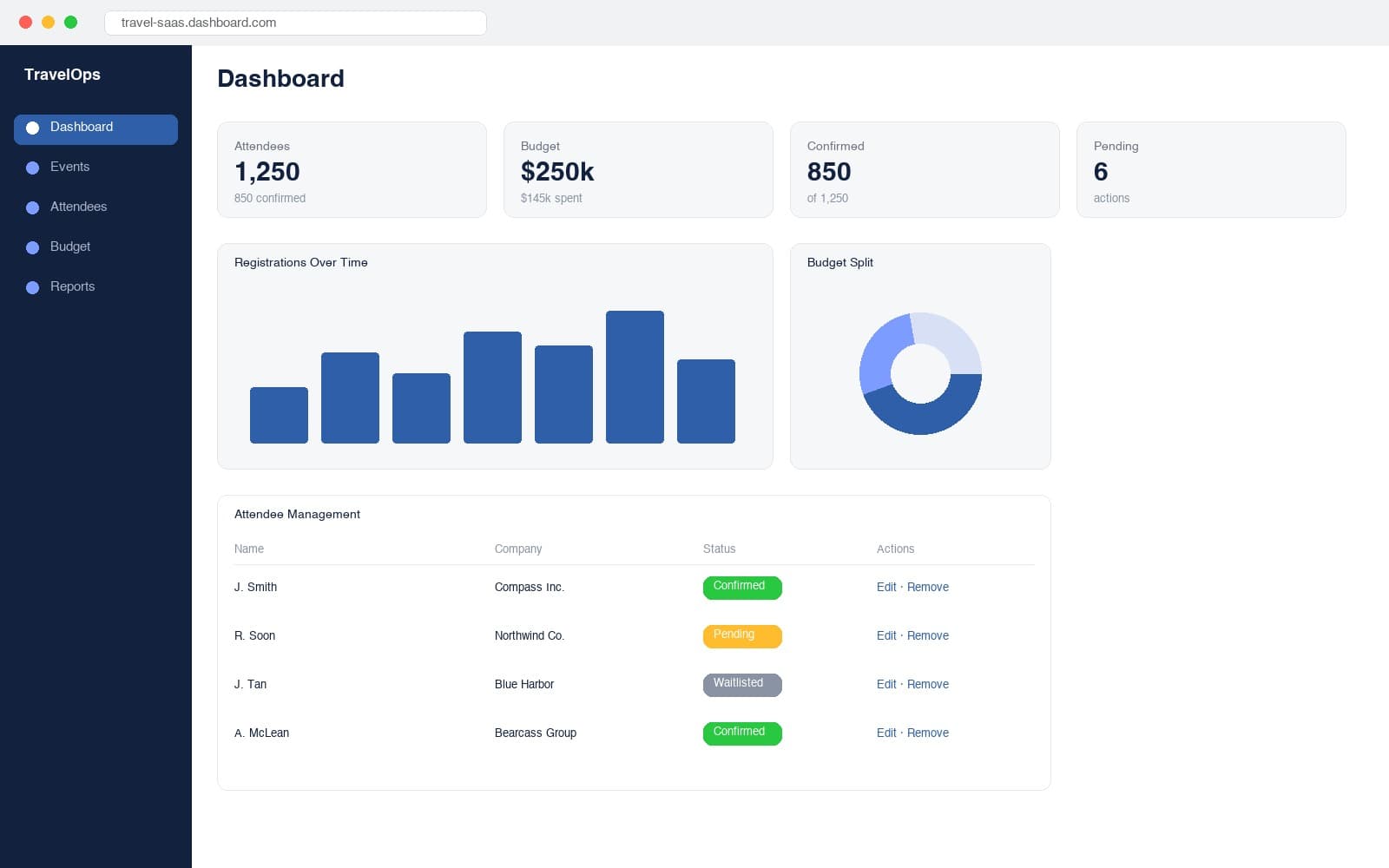This screenshot has height=868, width=1389.
Task: Open the Budget $250k stat card
Action: click(x=638, y=169)
